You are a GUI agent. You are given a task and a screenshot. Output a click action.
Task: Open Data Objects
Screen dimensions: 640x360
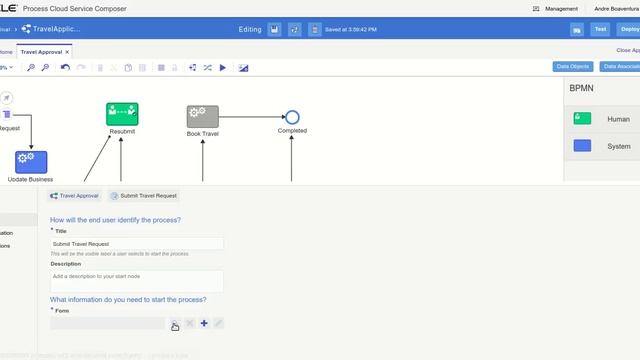(x=573, y=67)
